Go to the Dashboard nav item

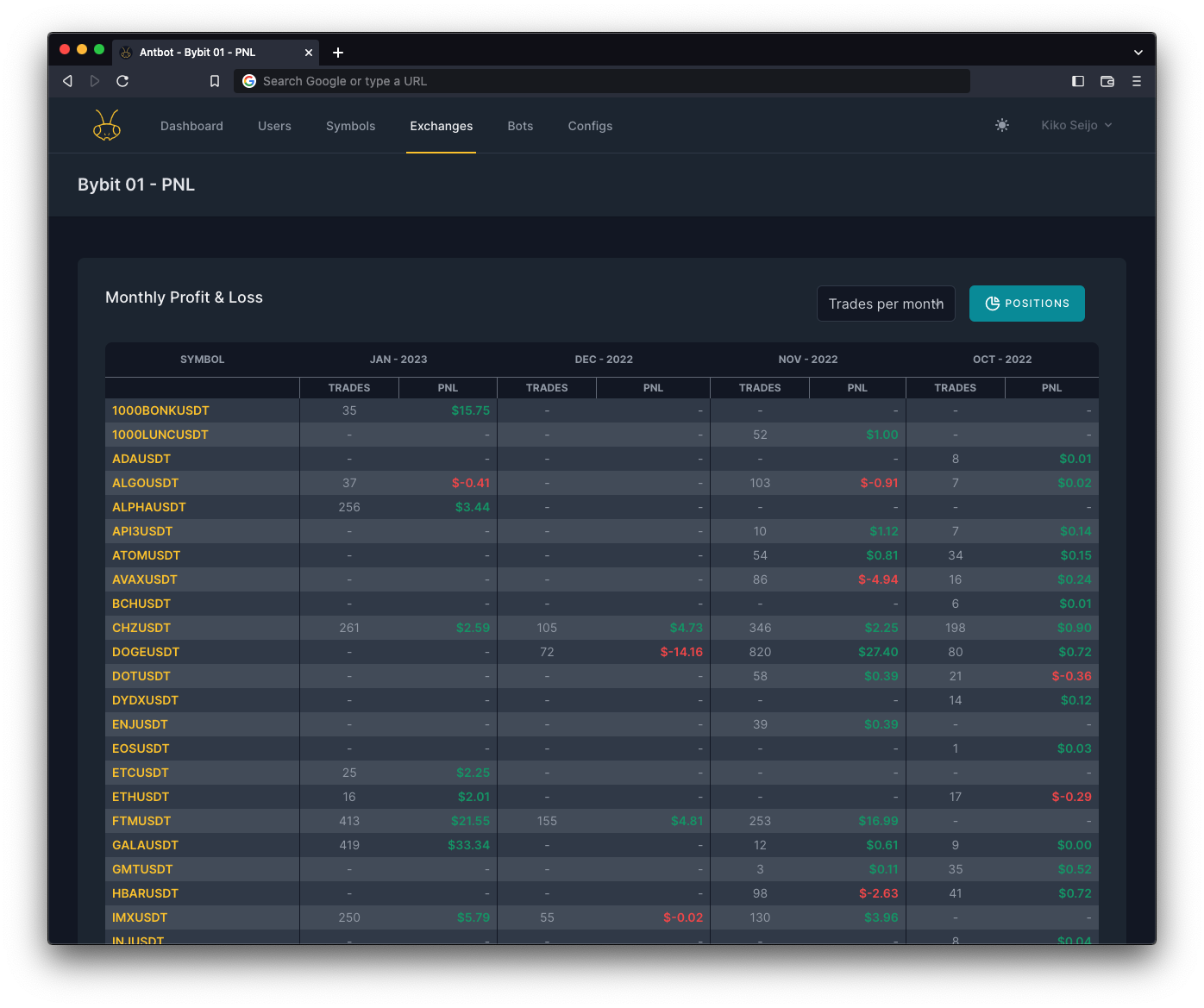point(191,126)
